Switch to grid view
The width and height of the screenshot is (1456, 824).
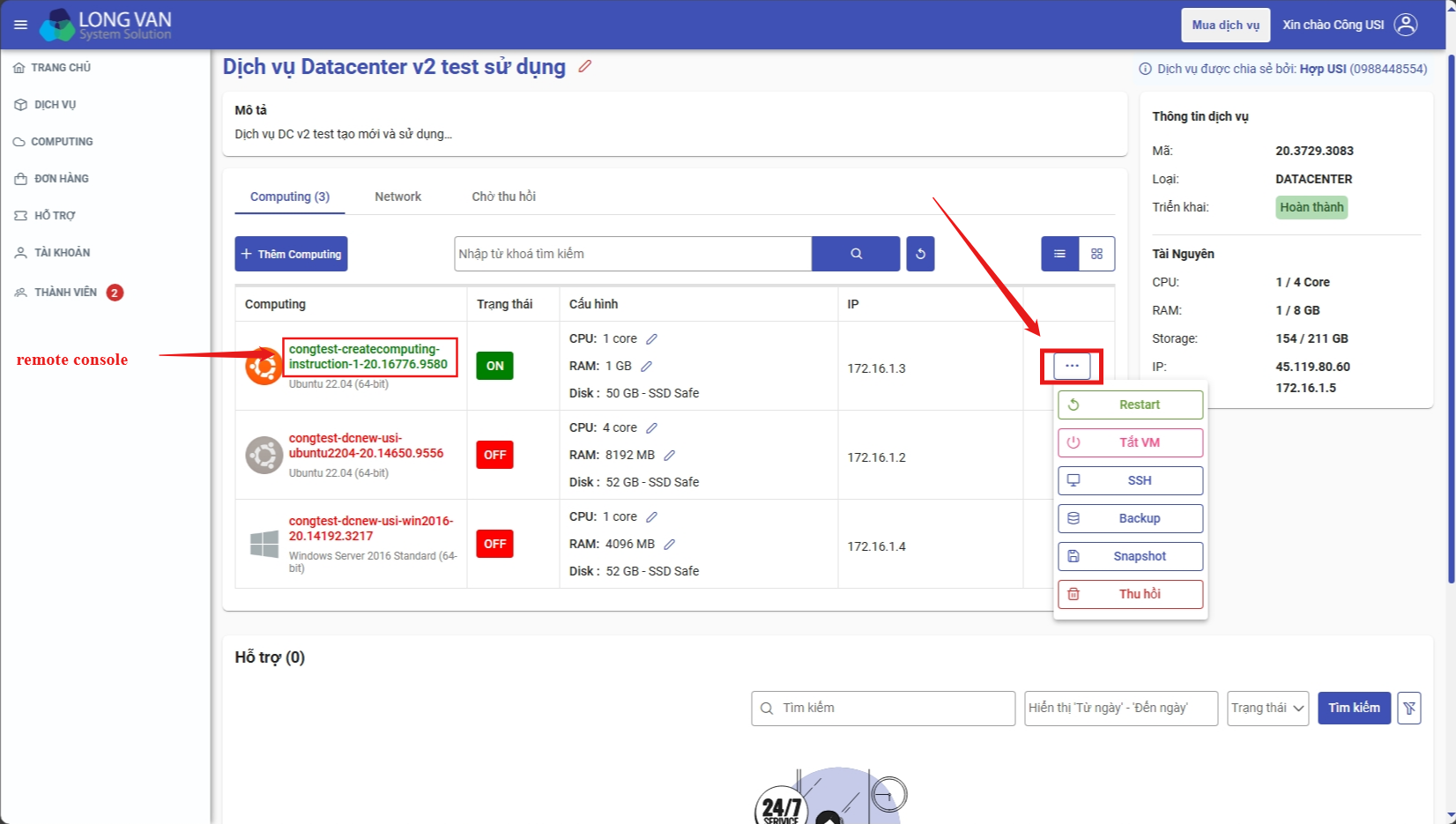click(1096, 254)
